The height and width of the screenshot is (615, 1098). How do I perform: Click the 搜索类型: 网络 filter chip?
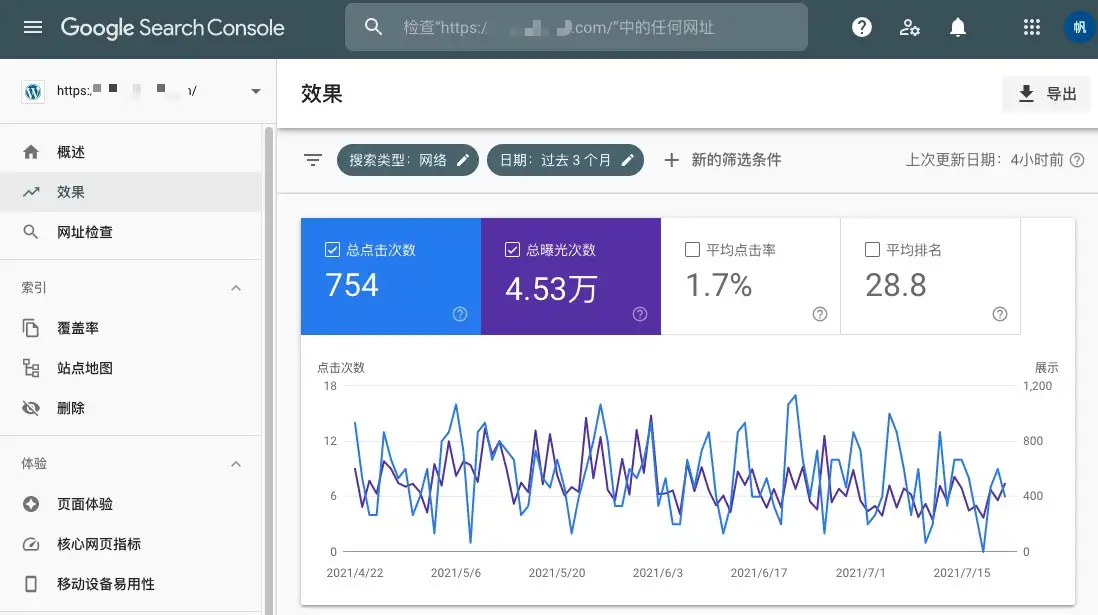tap(408, 160)
